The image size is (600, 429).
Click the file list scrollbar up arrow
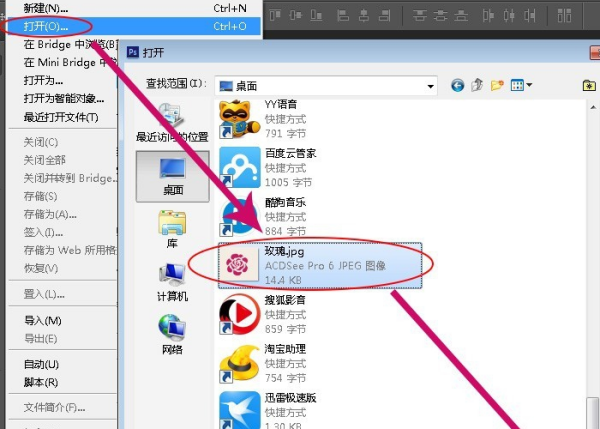tap(593, 107)
